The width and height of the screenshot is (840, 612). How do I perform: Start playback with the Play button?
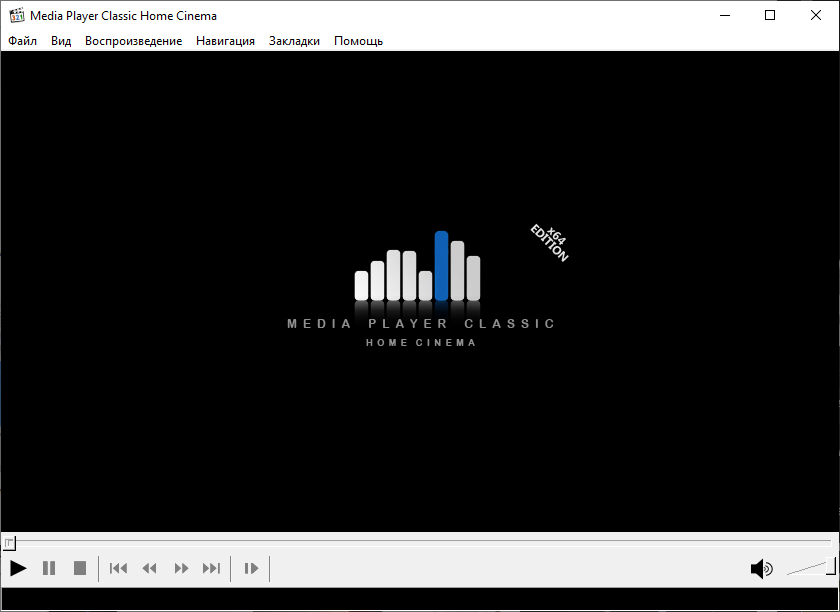point(18,568)
